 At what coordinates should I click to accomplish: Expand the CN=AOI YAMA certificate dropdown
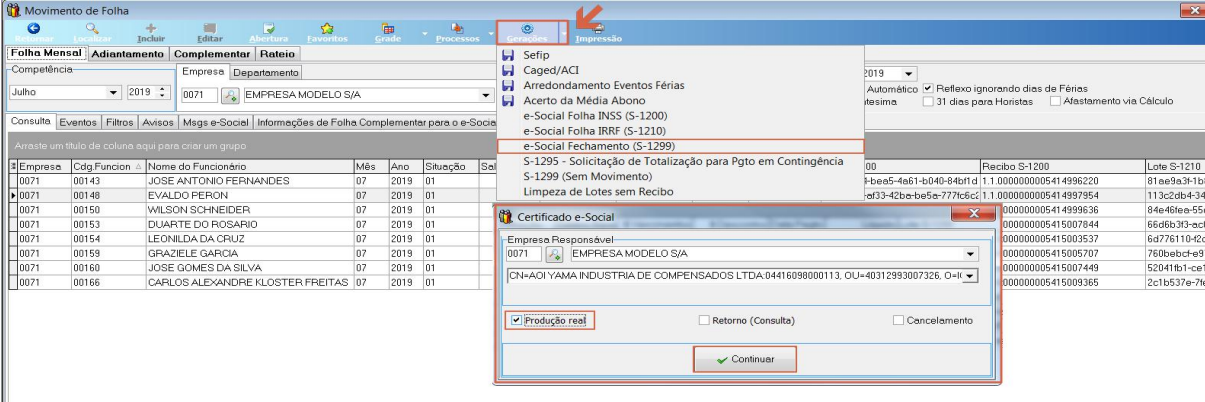click(x=970, y=276)
